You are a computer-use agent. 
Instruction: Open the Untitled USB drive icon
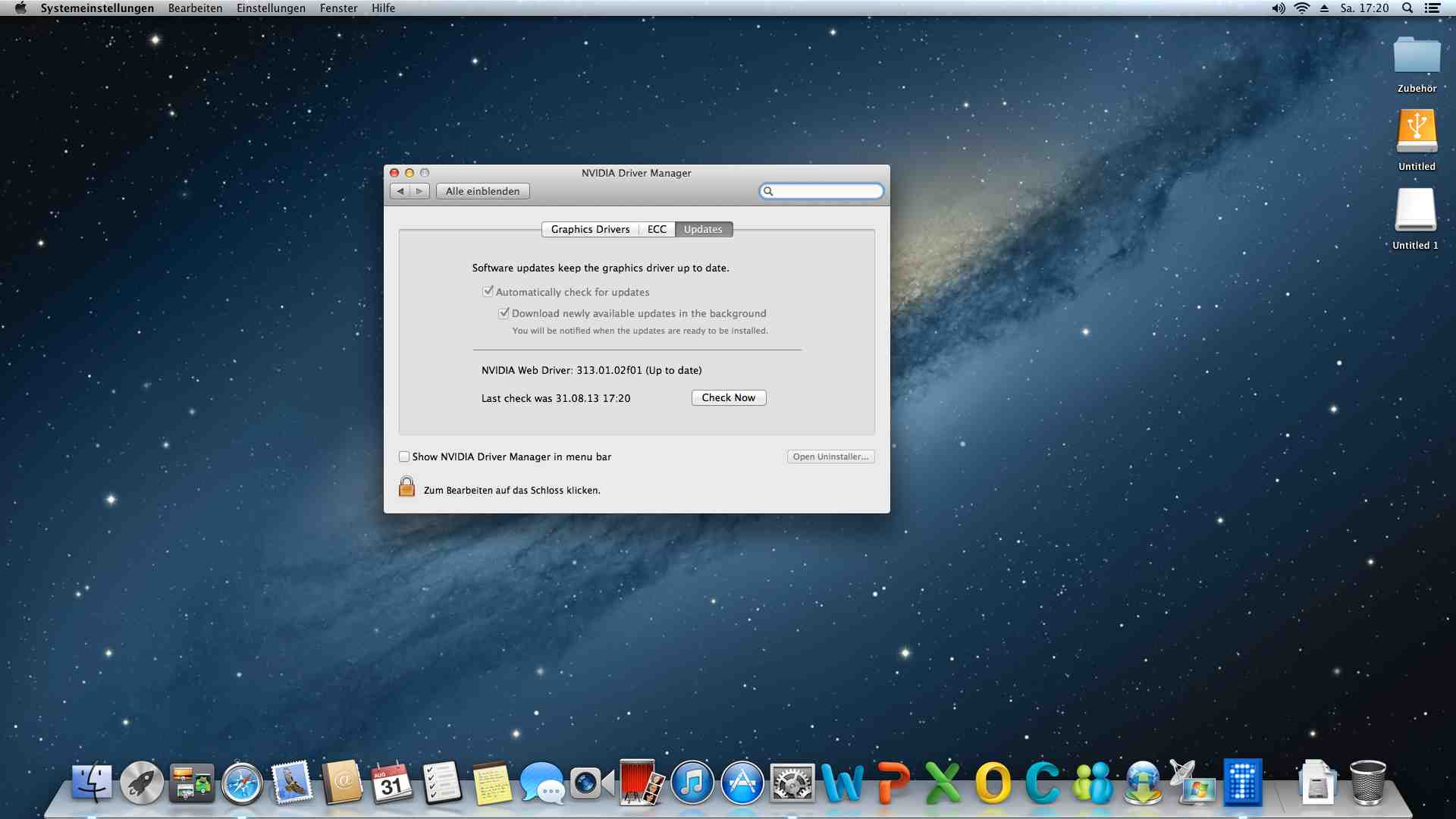[1417, 131]
